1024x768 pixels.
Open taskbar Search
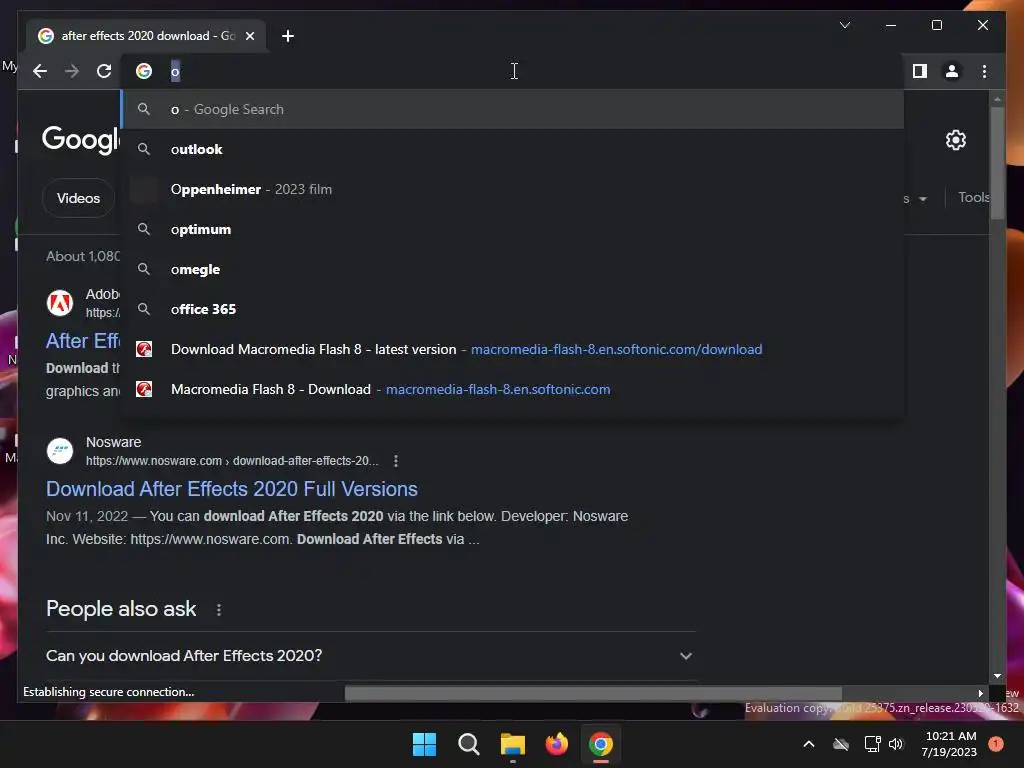[x=468, y=744]
